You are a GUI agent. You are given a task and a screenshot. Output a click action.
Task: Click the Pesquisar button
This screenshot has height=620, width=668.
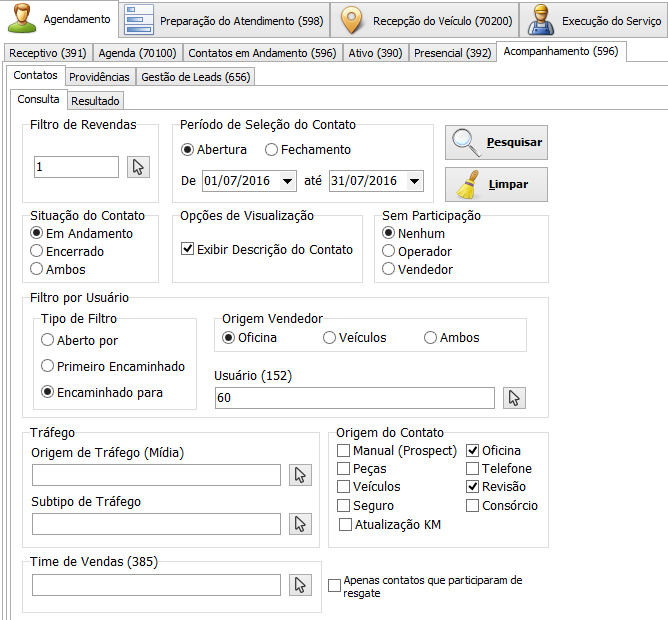coord(497,143)
